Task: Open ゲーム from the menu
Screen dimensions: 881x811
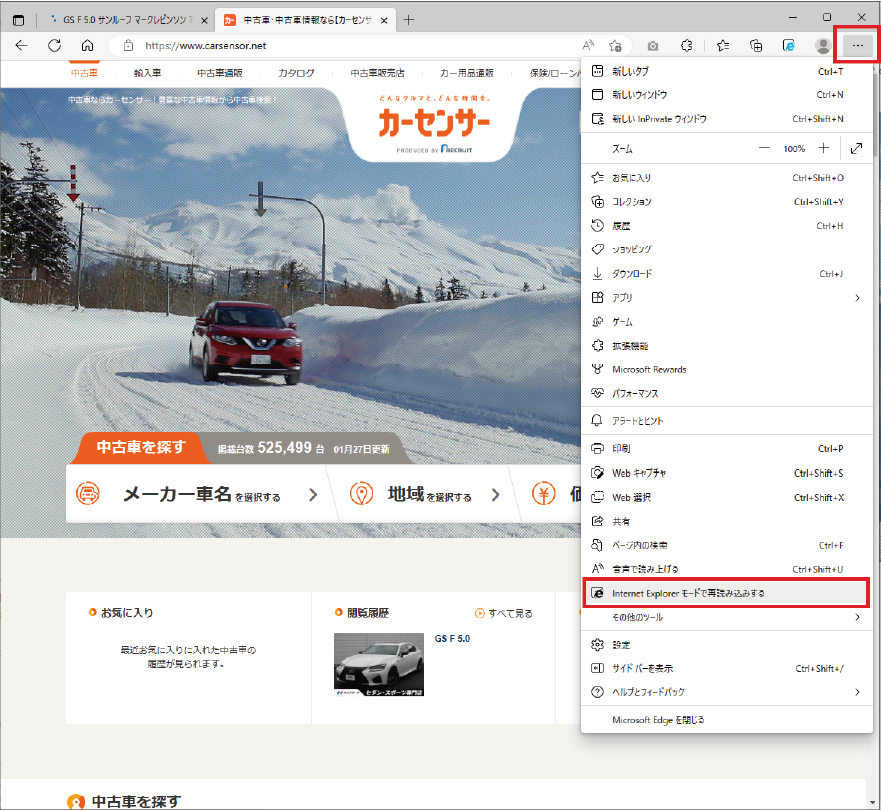Action: pos(726,322)
